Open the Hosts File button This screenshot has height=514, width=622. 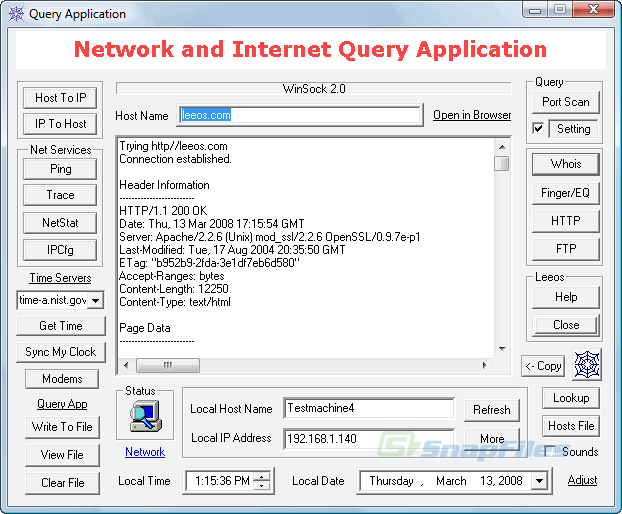tap(571, 426)
